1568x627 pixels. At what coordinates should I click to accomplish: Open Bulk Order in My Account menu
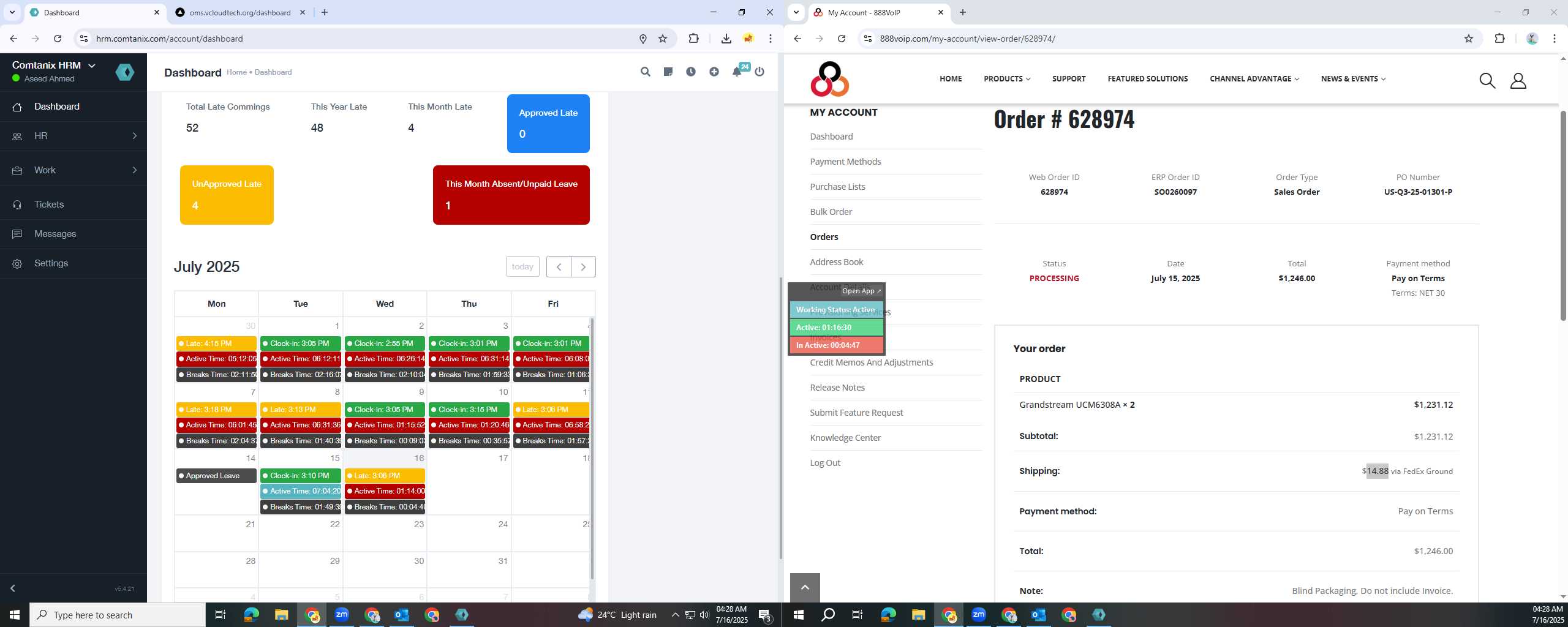(831, 212)
